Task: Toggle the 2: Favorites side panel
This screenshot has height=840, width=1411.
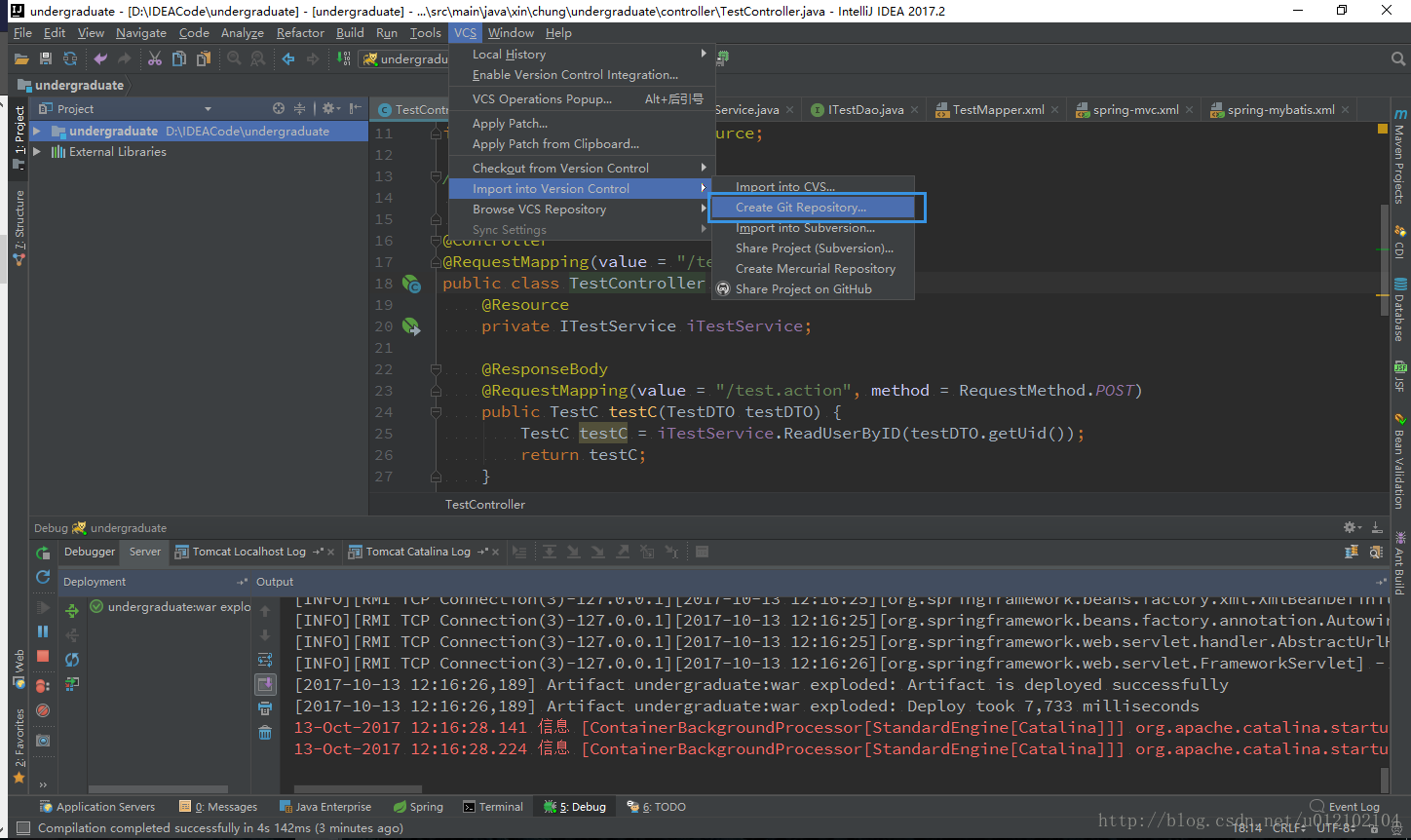Action: 19,747
